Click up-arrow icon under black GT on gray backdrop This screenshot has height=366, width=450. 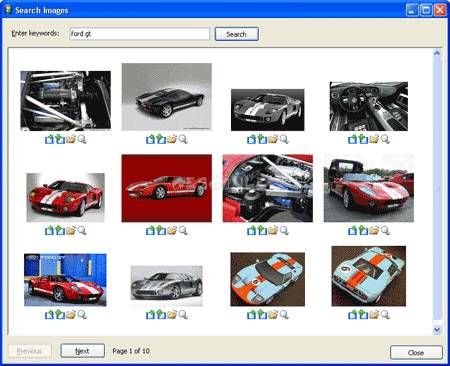(x=151, y=139)
